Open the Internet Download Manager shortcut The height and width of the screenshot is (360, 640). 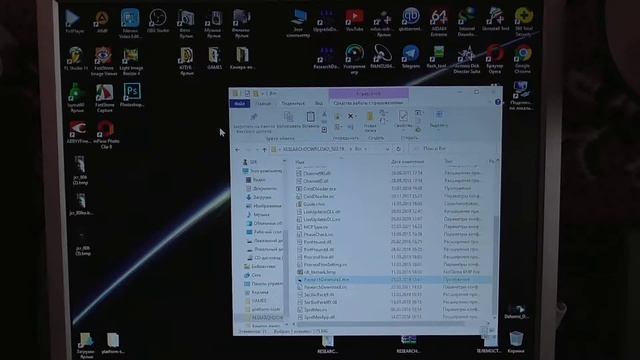tap(467, 21)
